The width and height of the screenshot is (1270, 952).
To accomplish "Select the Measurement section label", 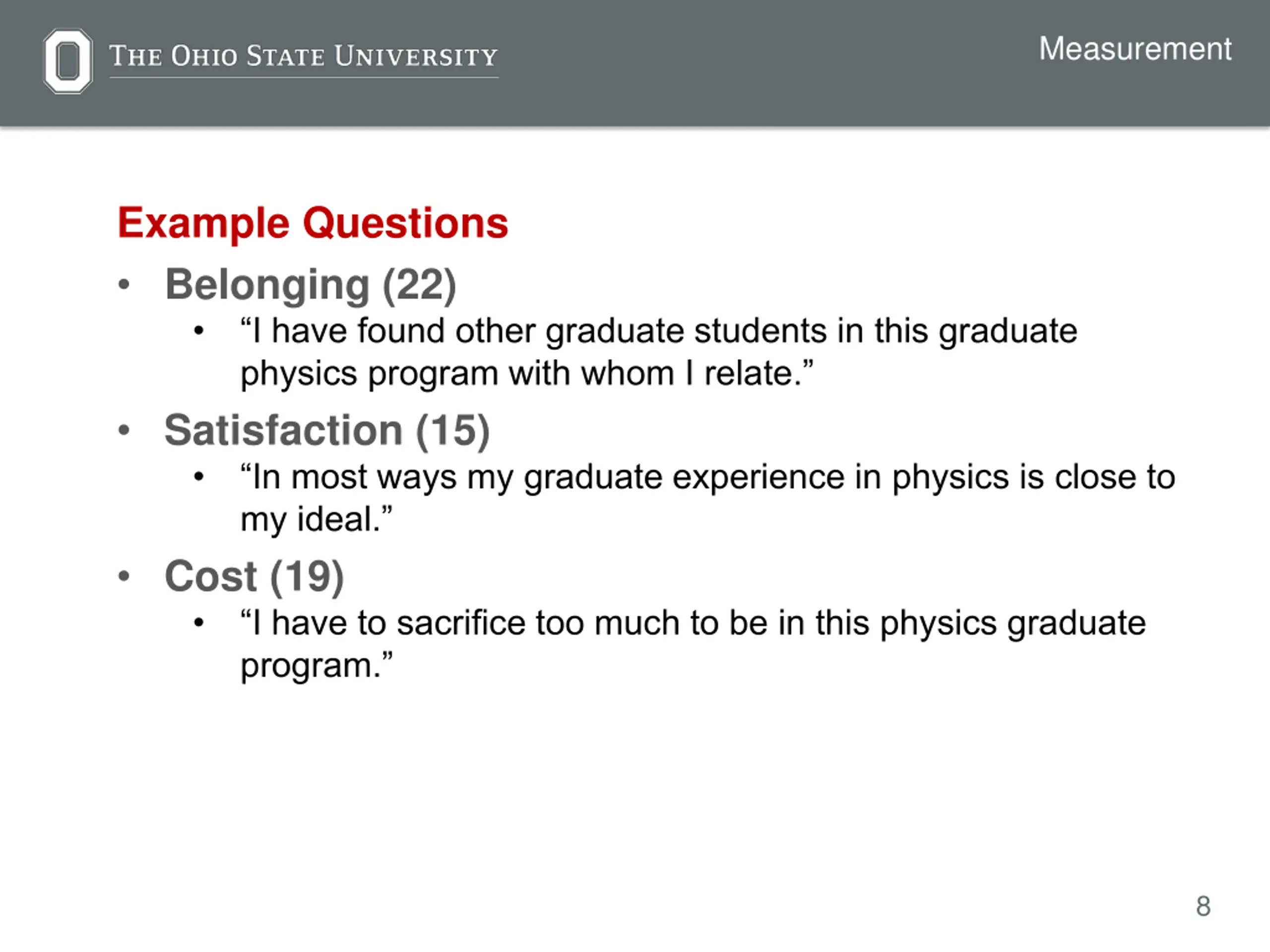I will point(1135,49).
